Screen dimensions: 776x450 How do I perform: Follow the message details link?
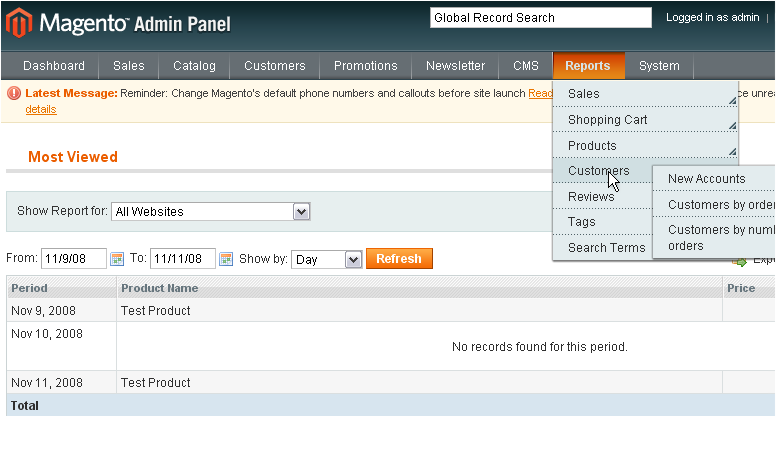point(41,109)
